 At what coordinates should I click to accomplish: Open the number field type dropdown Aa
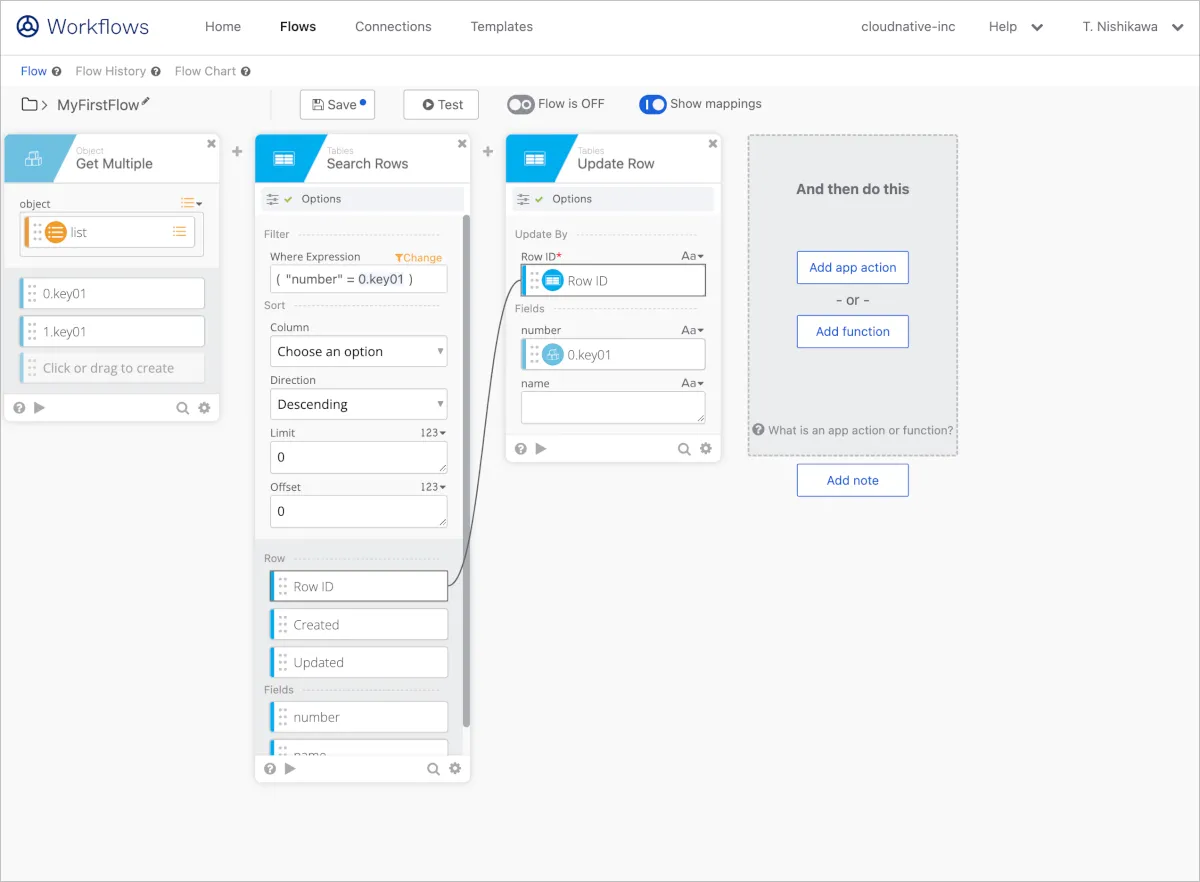(x=692, y=330)
